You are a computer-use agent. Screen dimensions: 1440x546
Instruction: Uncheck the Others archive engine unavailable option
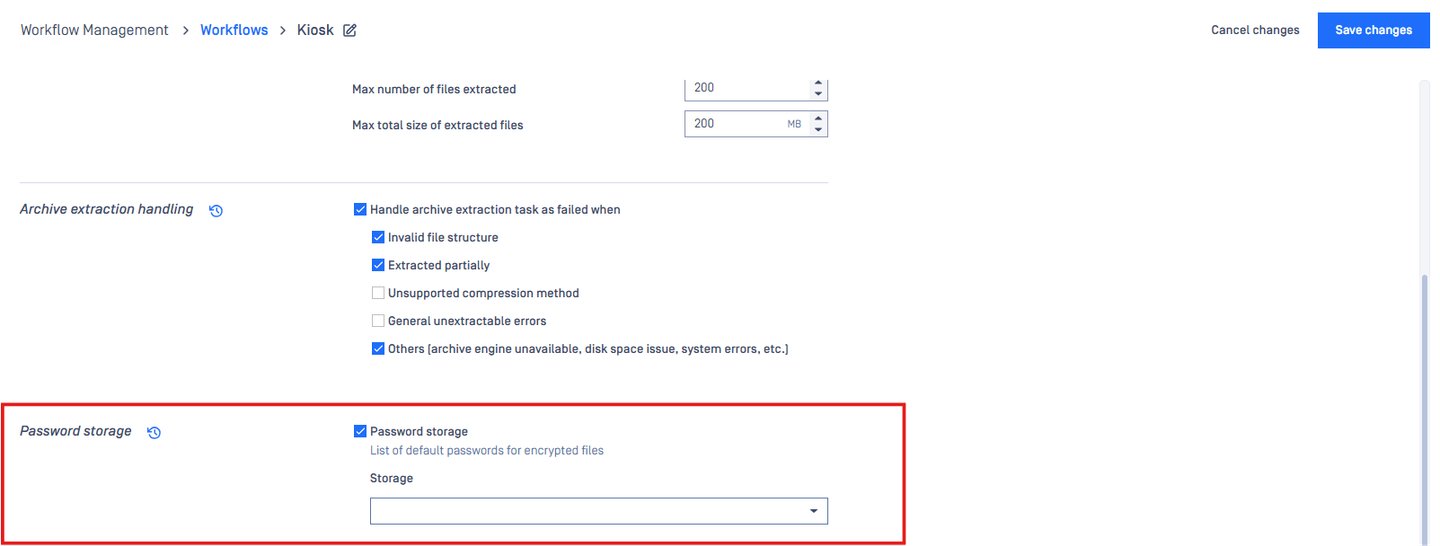coord(378,350)
